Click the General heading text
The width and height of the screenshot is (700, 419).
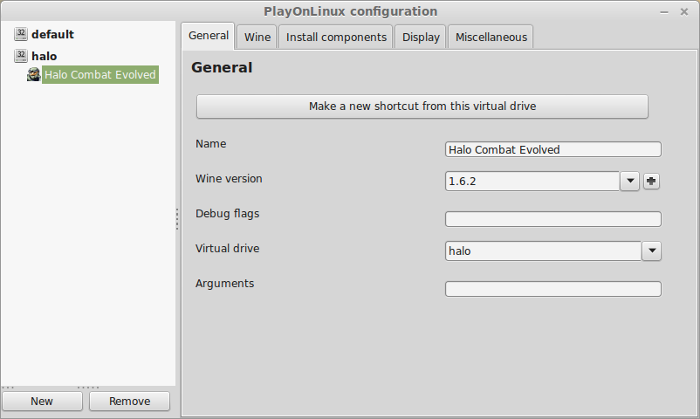[222, 67]
